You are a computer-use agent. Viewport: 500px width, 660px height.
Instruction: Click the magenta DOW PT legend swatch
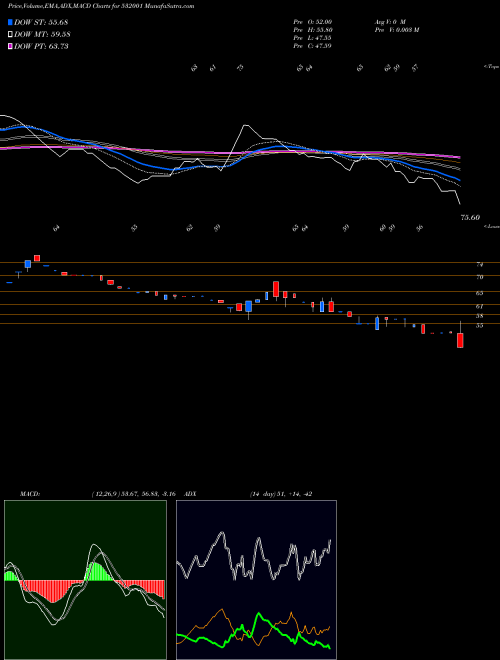pyautogui.click(x=10, y=46)
